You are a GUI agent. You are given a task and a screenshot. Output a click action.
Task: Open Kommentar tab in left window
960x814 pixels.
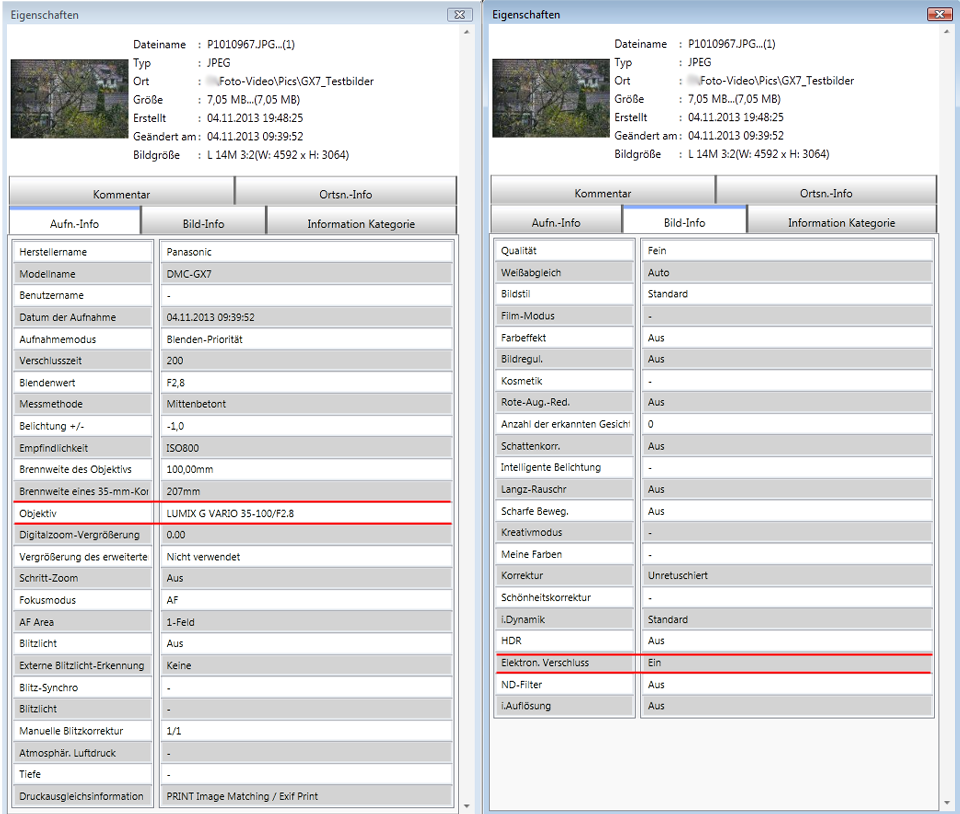point(121,191)
